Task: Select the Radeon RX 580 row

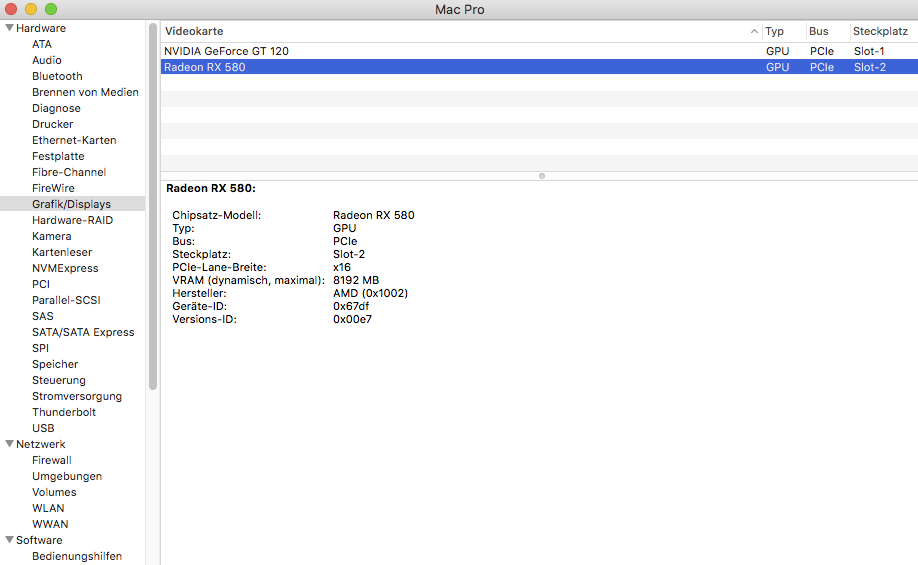Action: click(539, 67)
